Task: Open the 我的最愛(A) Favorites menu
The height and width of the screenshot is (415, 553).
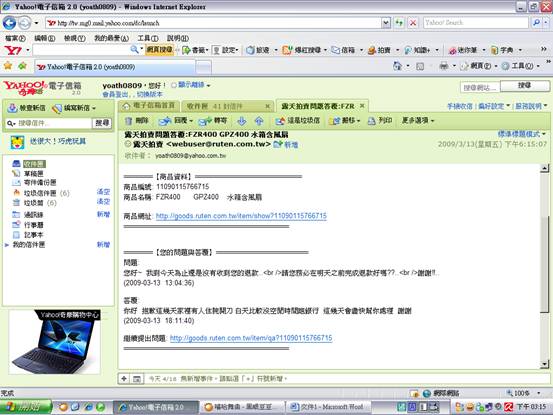Action: pyautogui.click(x=111, y=38)
